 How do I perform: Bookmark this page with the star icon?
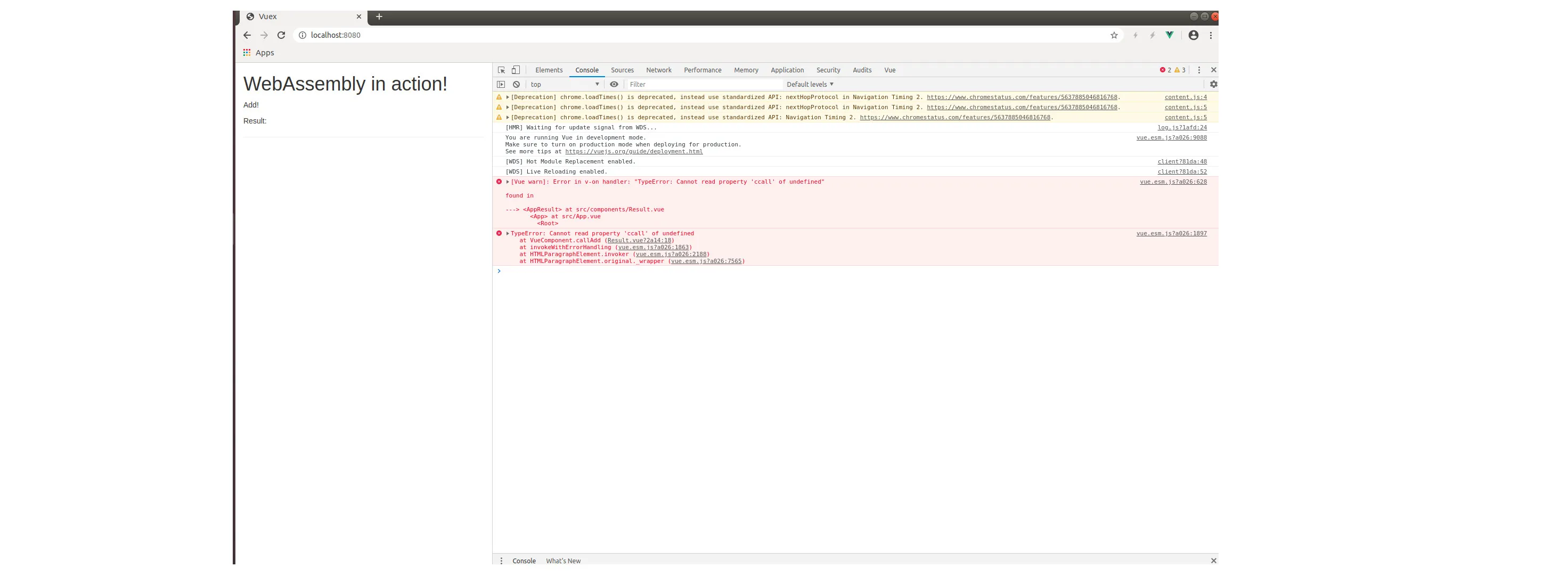point(1114,35)
